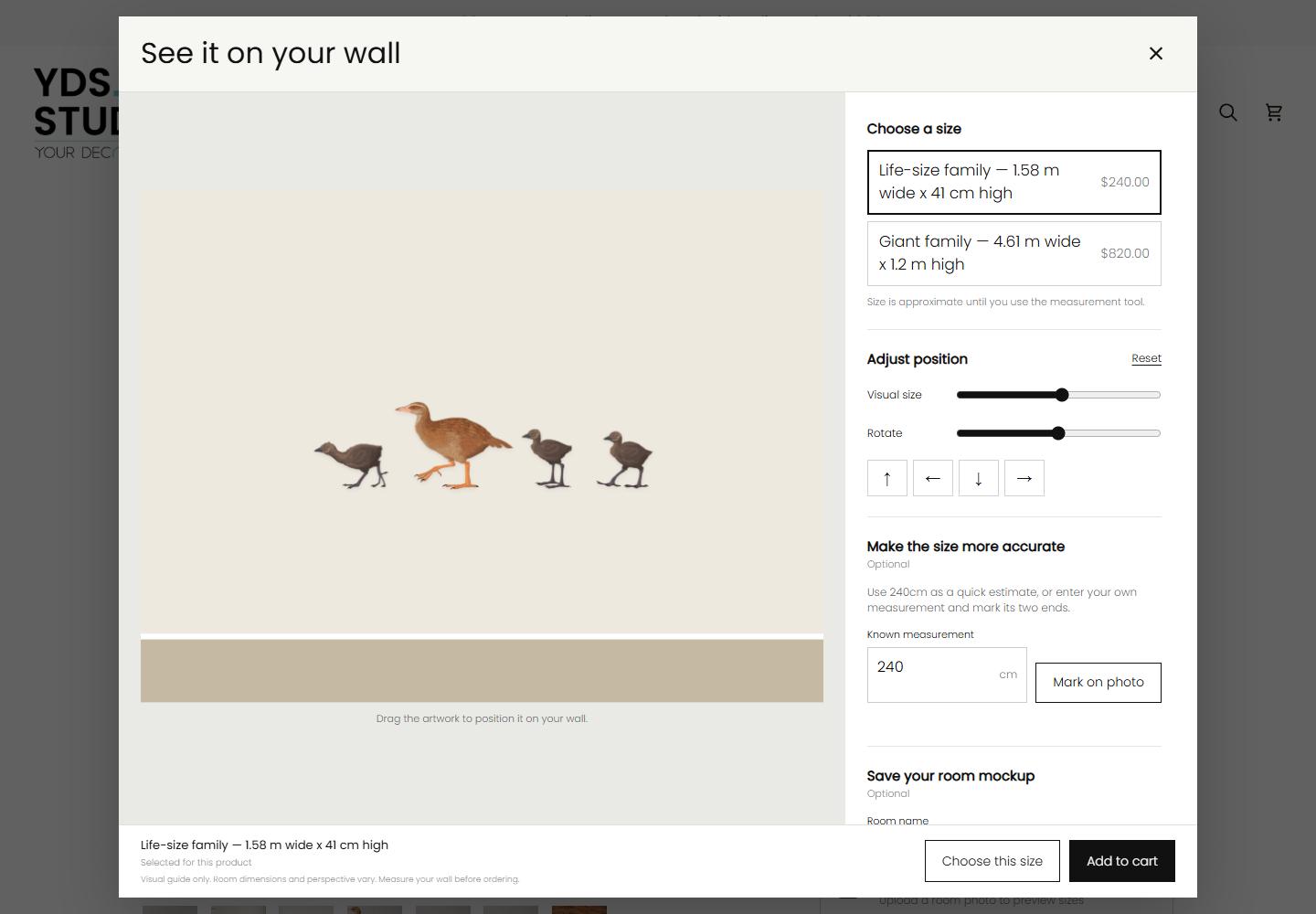Screen dimensions: 1316x914
Task: Click the 'Room name' label
Action: click(x=897, y=820)
